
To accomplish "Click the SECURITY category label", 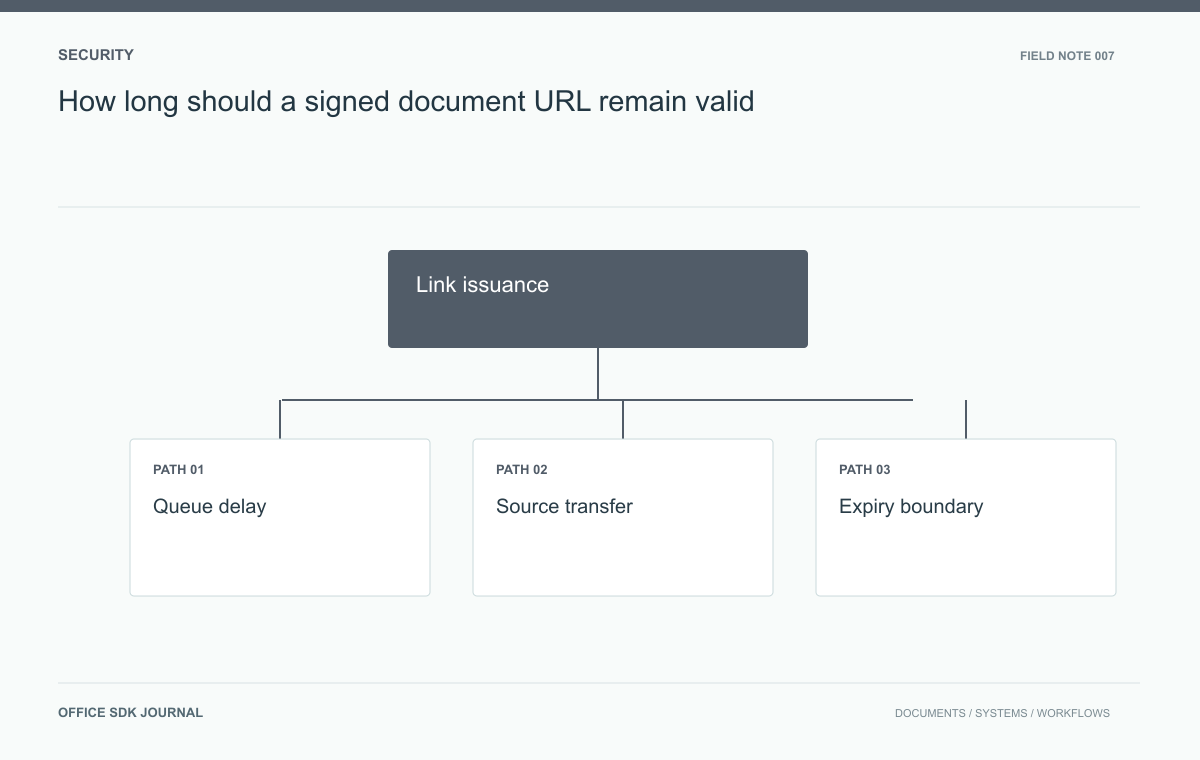I will pyautogui.click(x=96, y=55).
